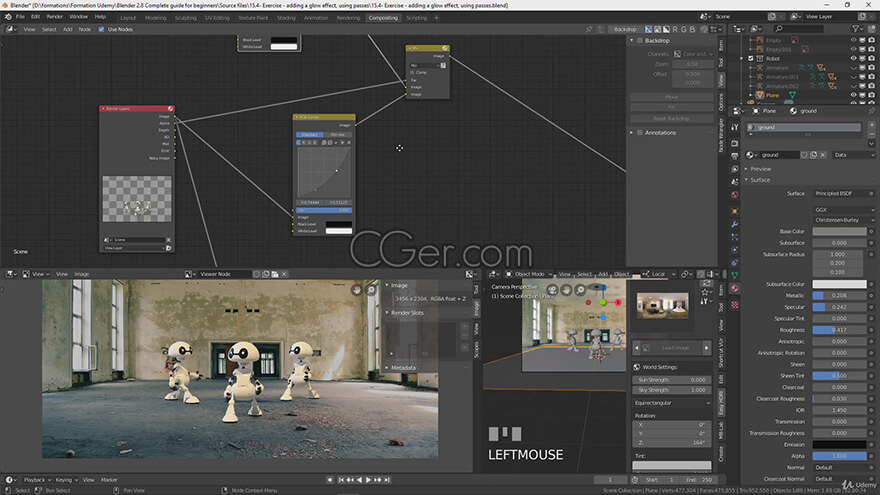This screenshot has height=495, width=880.
Task: Open the File menu
Action: click(20, 17)
